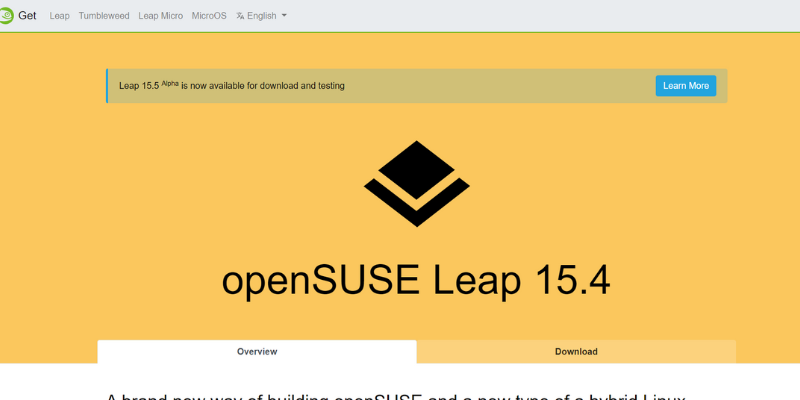Click the Leap layered diamond logo

[x=417, y=184]
